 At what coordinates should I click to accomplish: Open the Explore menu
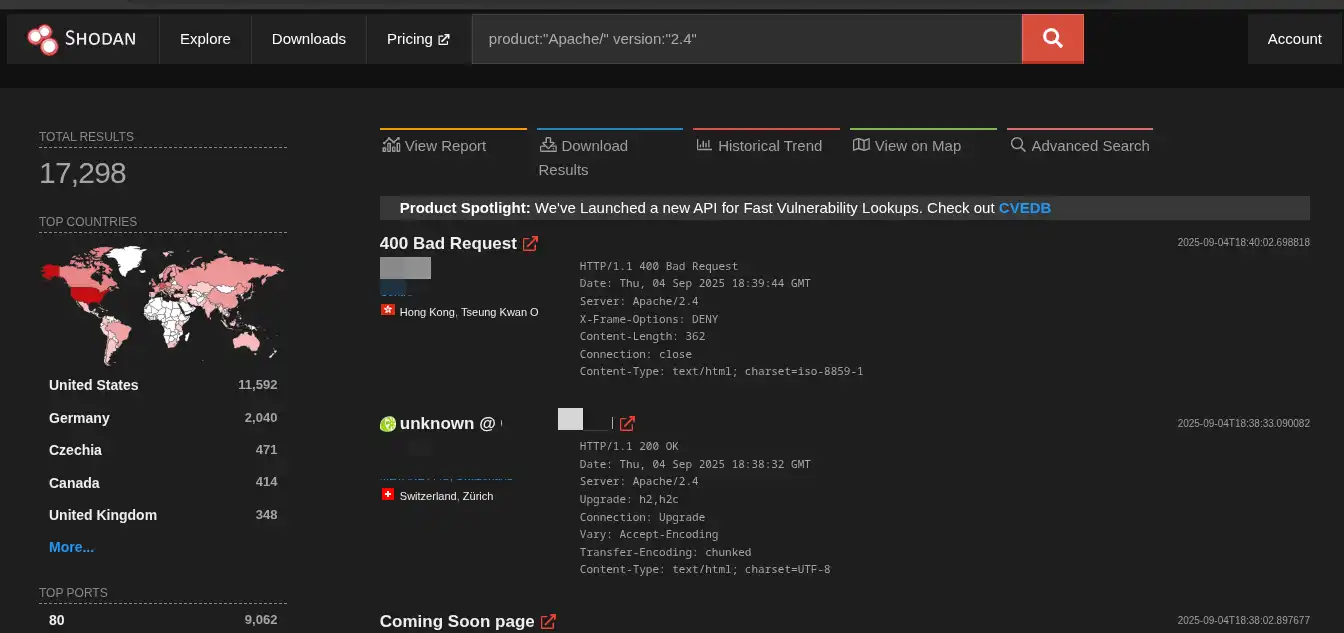click(x=205, y=39)
